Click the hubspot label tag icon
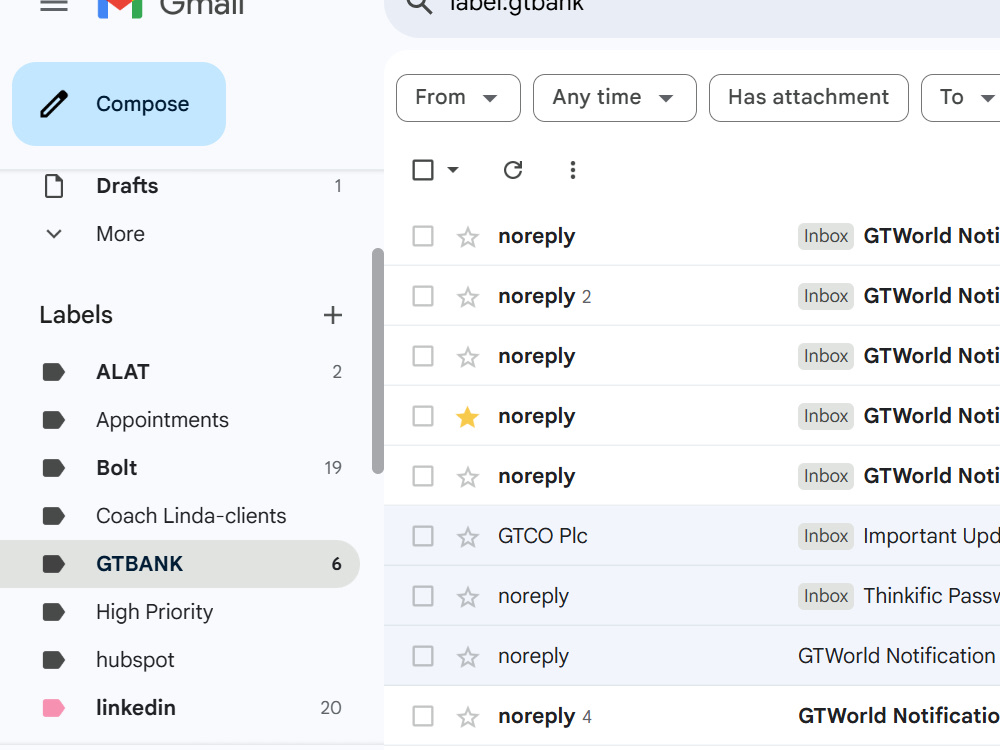 click(x=54, y=660)
